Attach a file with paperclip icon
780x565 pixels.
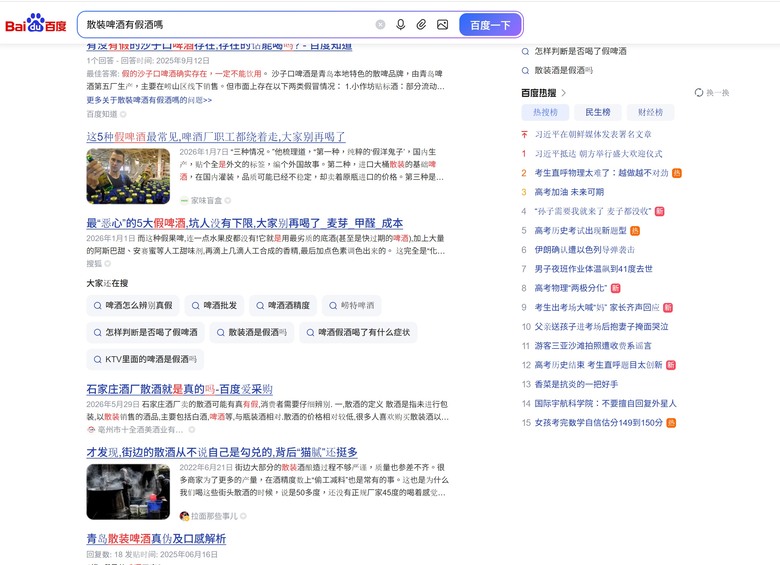click(x=421, y=24)
